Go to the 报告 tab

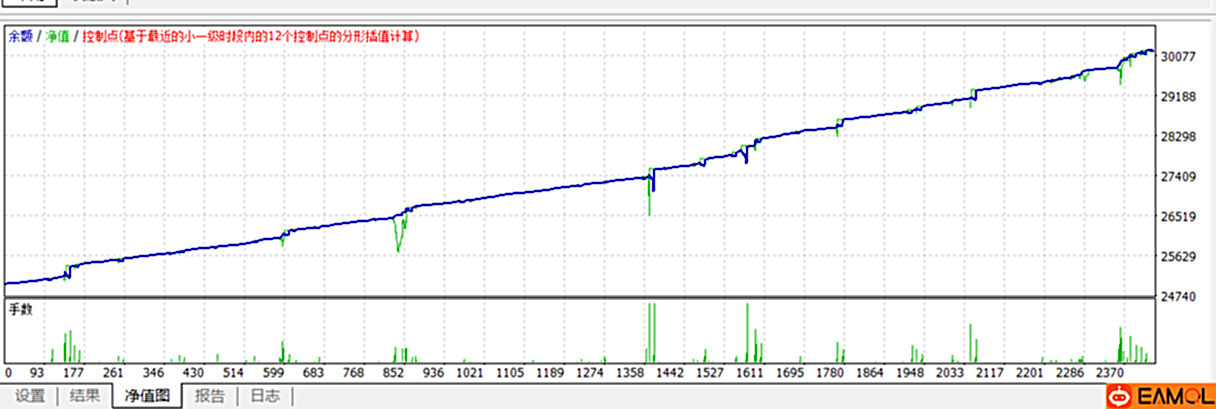(x=209, y=396)
